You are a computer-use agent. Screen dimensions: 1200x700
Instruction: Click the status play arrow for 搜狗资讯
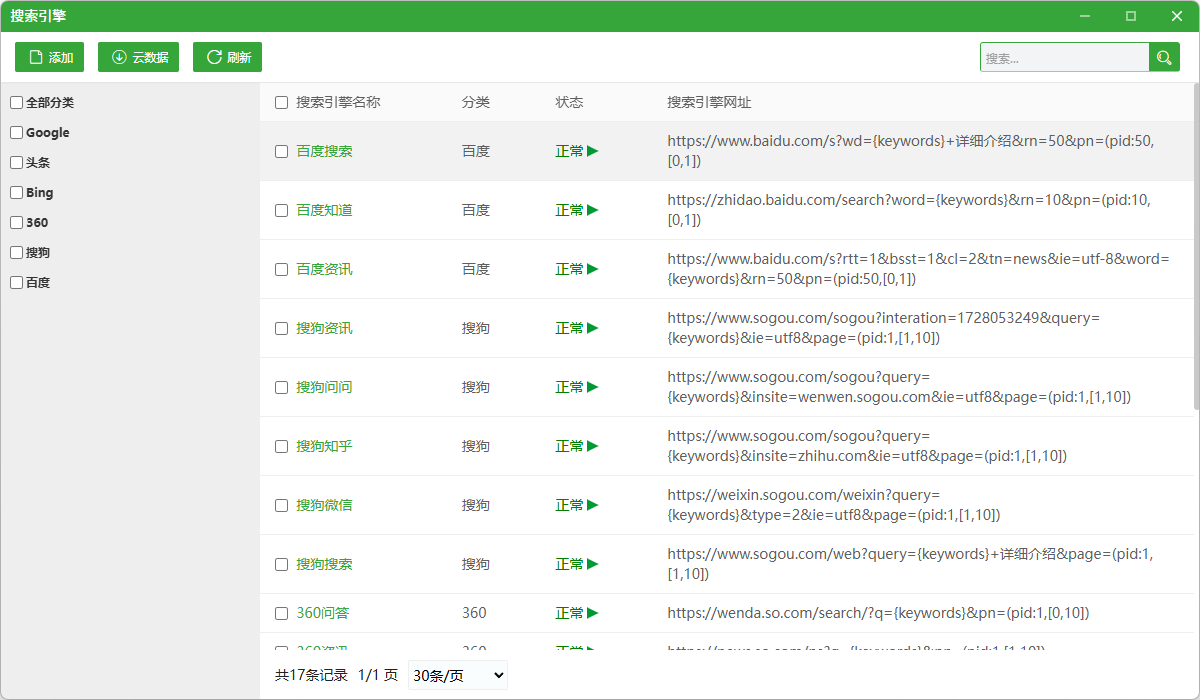[593, 328]
